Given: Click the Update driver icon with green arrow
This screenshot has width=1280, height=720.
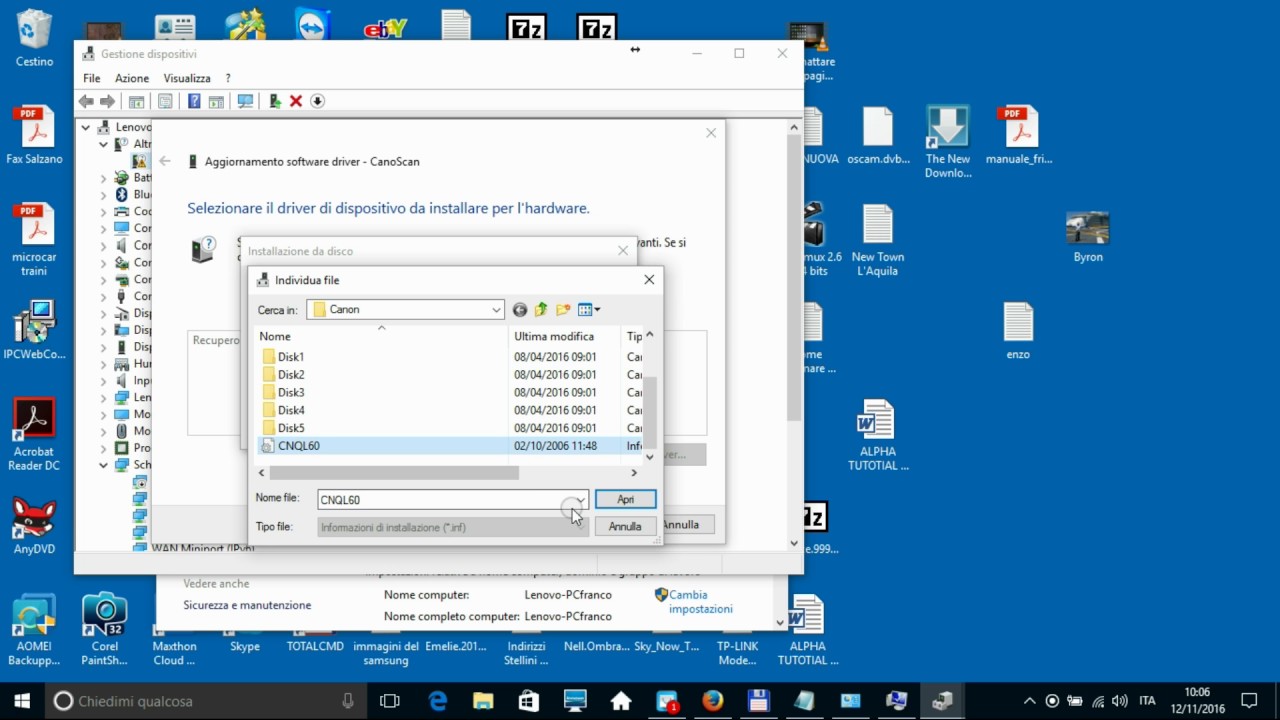Looking at the screenshot, I should click(x=275, y=101).
